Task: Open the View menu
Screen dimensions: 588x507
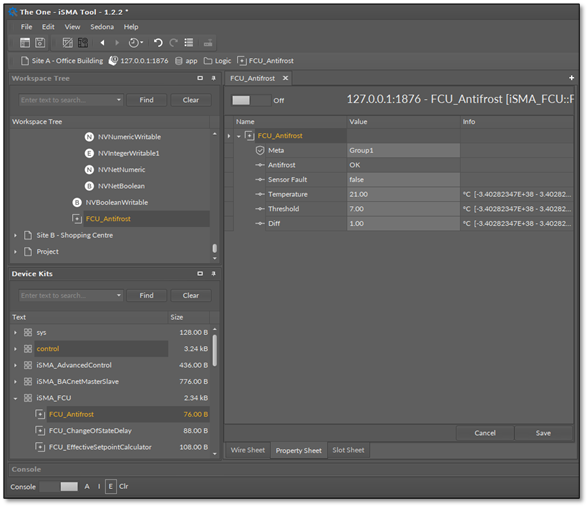Action: point(72,27)
